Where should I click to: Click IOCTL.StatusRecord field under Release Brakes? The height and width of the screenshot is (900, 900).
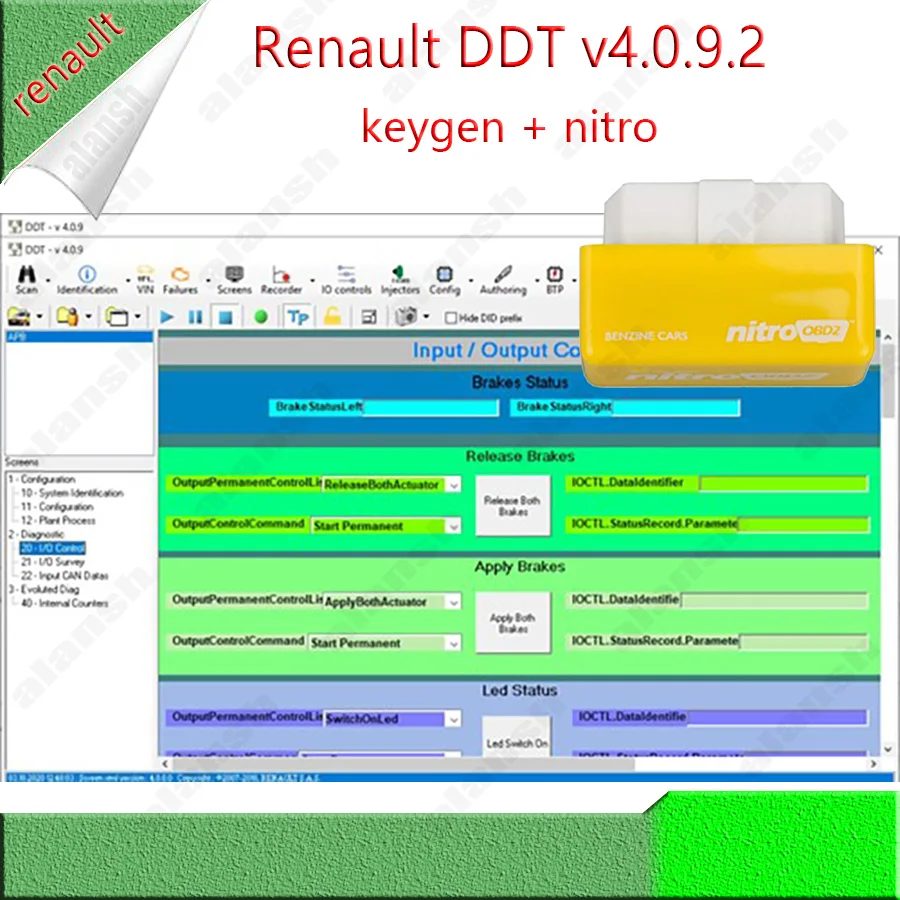[x=803, y=525]
